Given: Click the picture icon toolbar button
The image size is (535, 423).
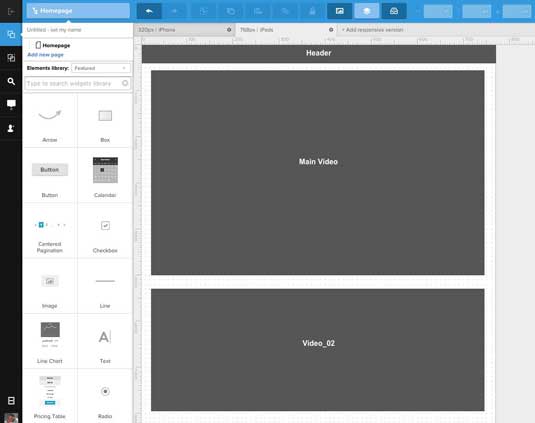Looking at the screenshot, I should pyautogui.click(x=339, y=11).
